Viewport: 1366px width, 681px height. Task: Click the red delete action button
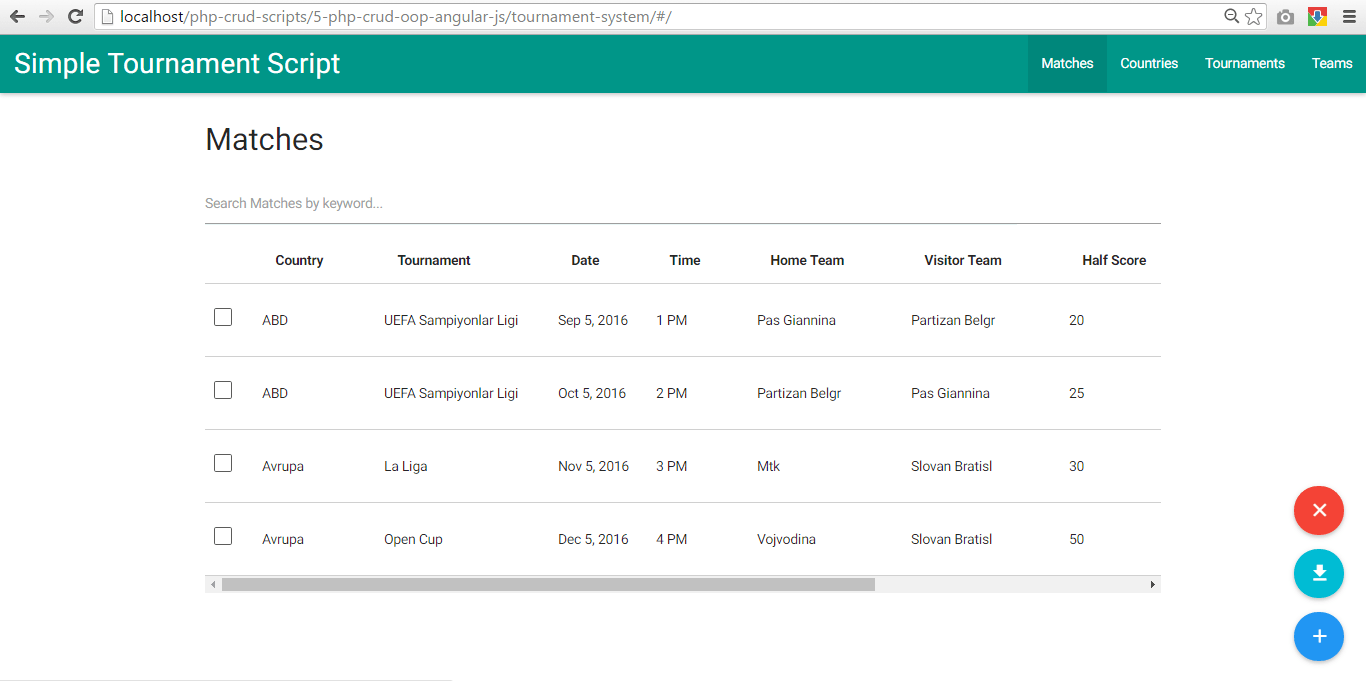point(1318,510)
